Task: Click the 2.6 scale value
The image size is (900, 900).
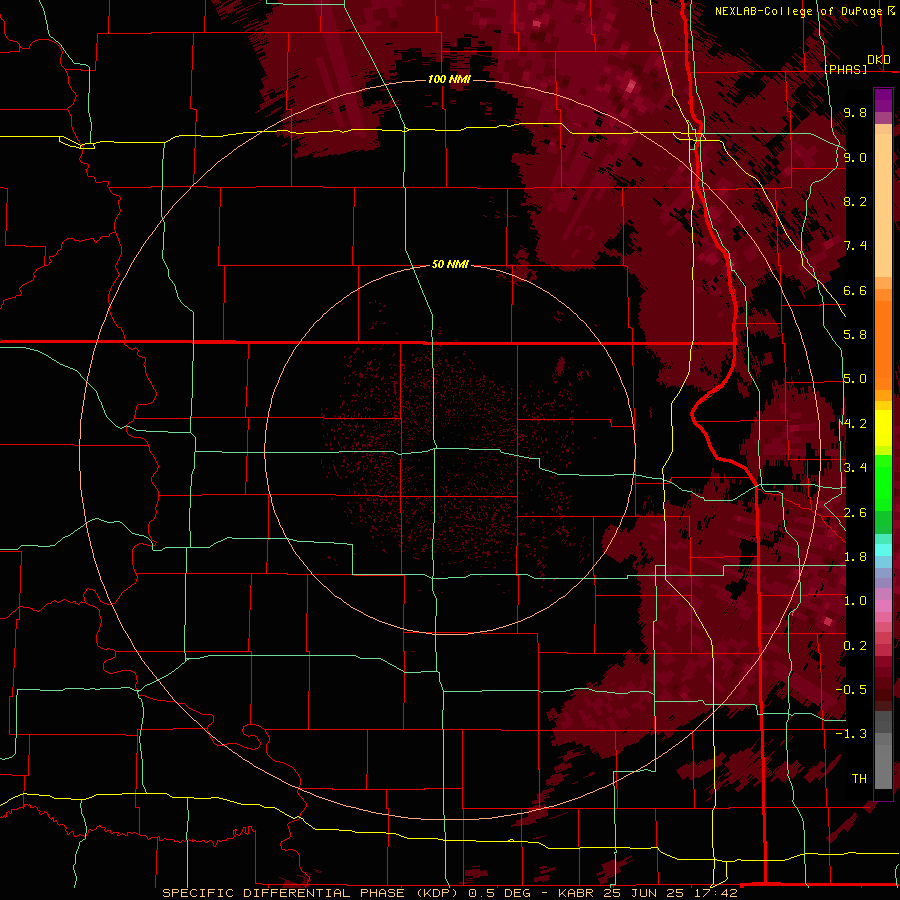Action: tap(855, 513)
